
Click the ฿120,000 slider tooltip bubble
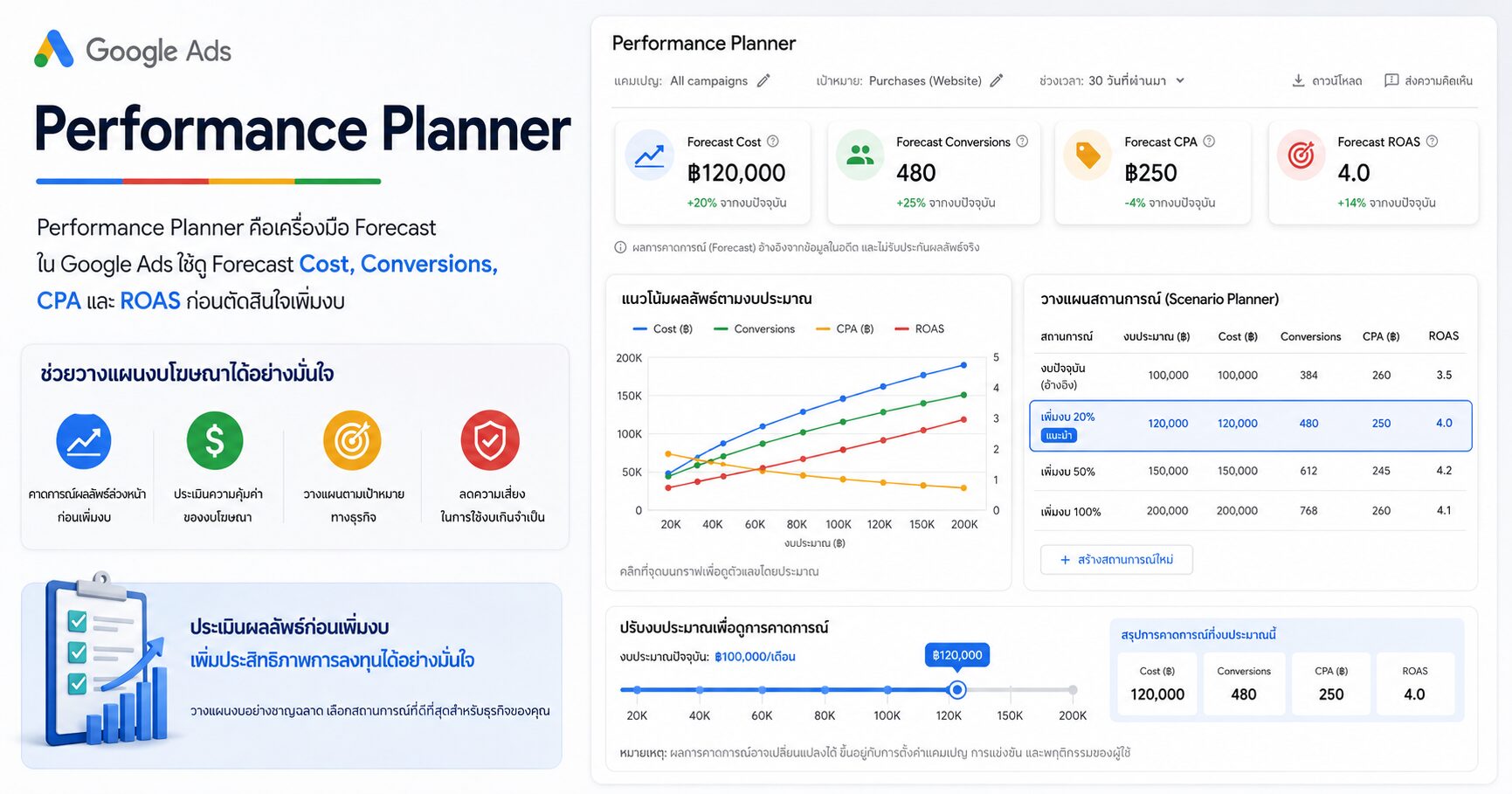coord(957,655)
